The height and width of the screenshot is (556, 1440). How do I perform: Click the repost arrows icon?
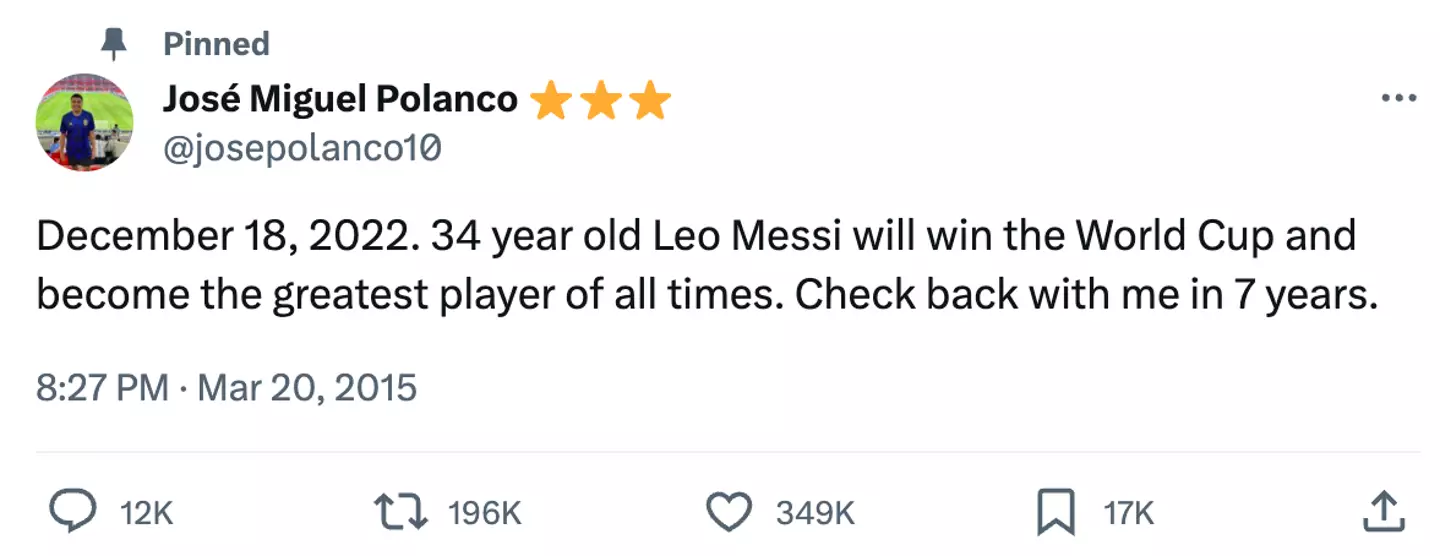point(400,512)
